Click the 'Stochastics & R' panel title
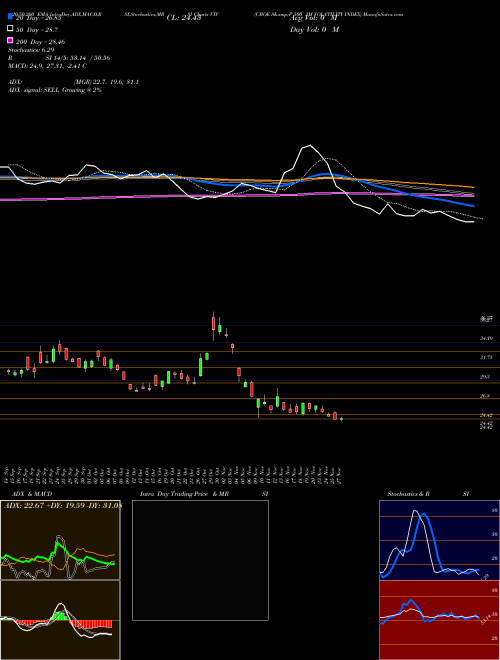 (409, 494)
